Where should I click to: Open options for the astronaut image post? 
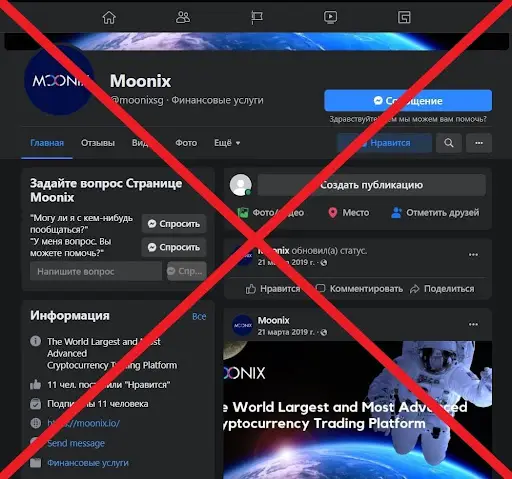click(x=473, y=324)
